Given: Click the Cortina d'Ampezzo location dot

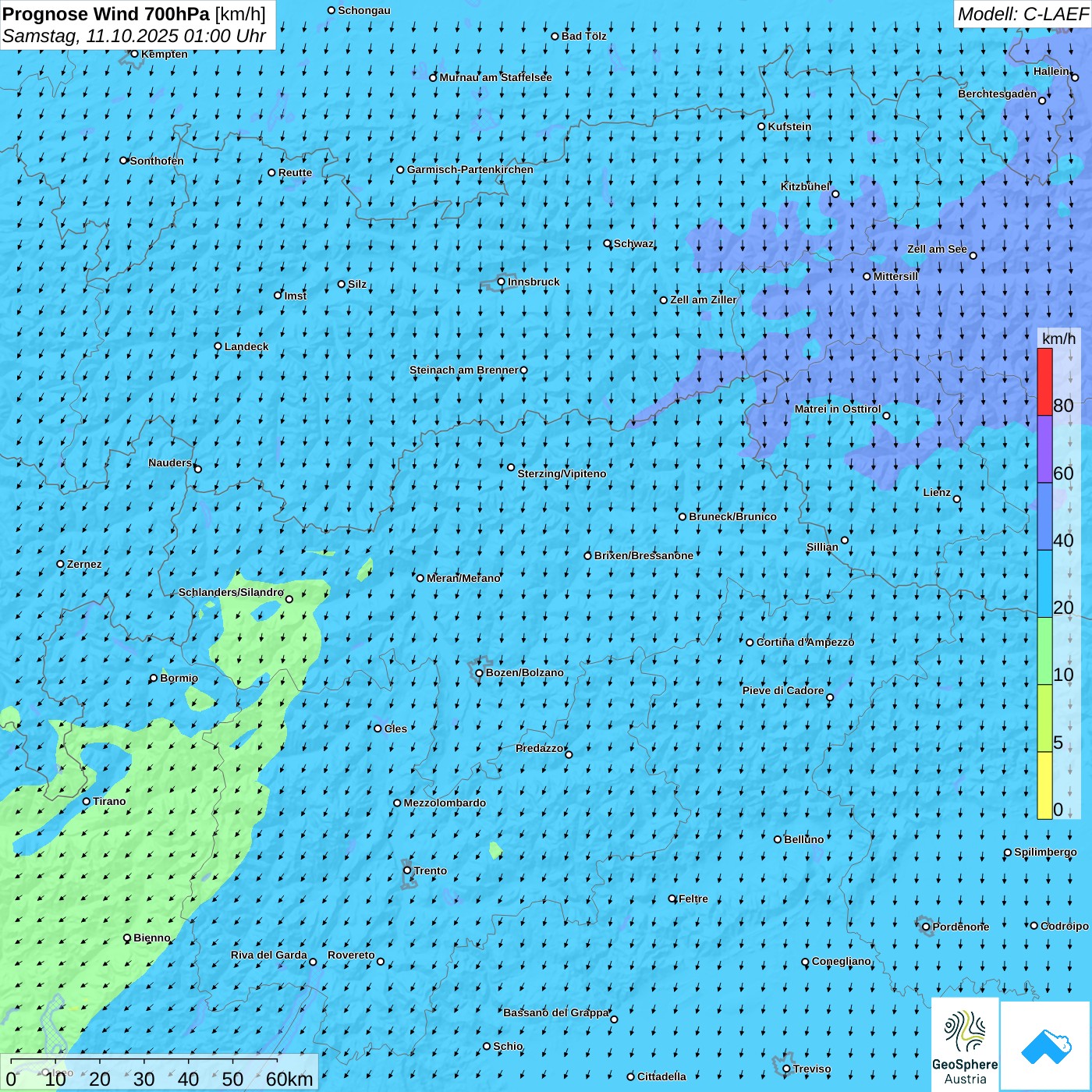Looking at the screenshot, I should click(x=750, y=643).
